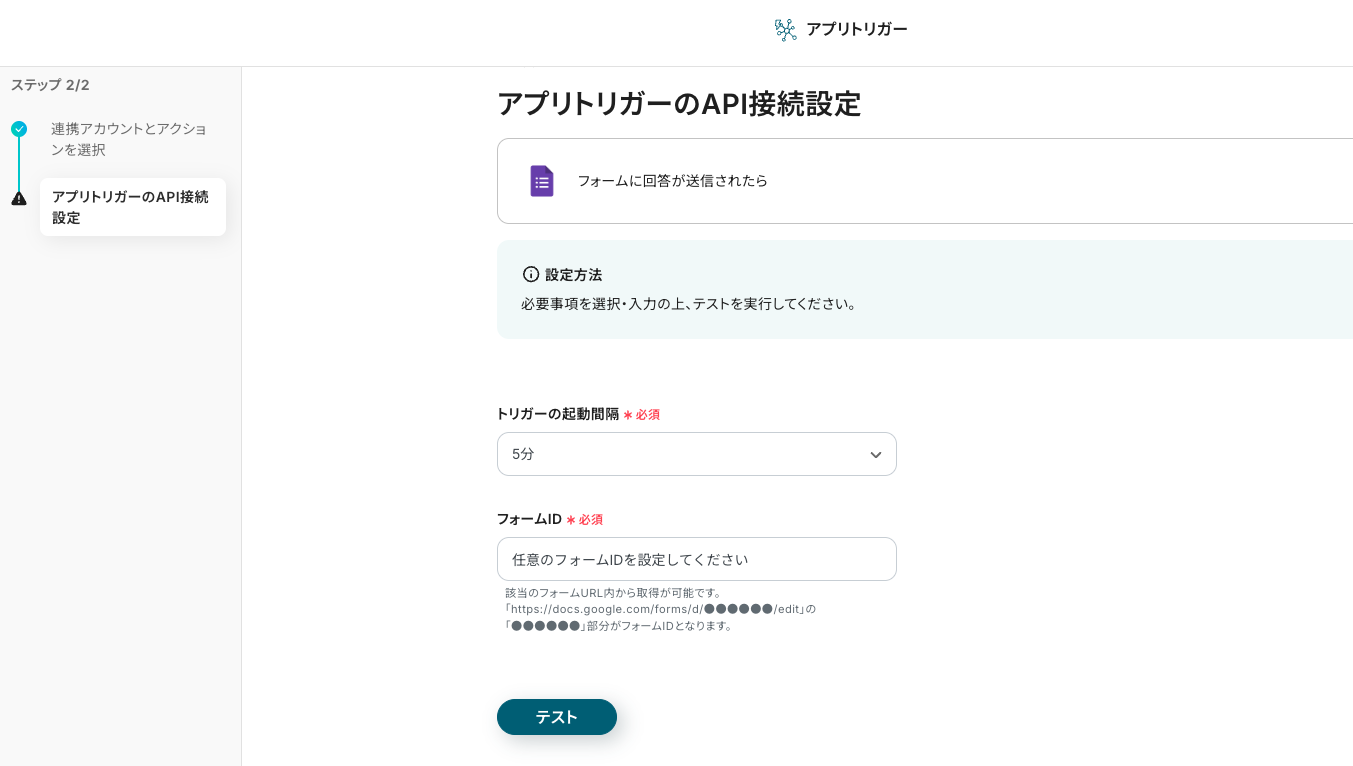The image size is (1353, 766).
Task: Click the info circle icon beside 設定方法
Action: point(531,274)
